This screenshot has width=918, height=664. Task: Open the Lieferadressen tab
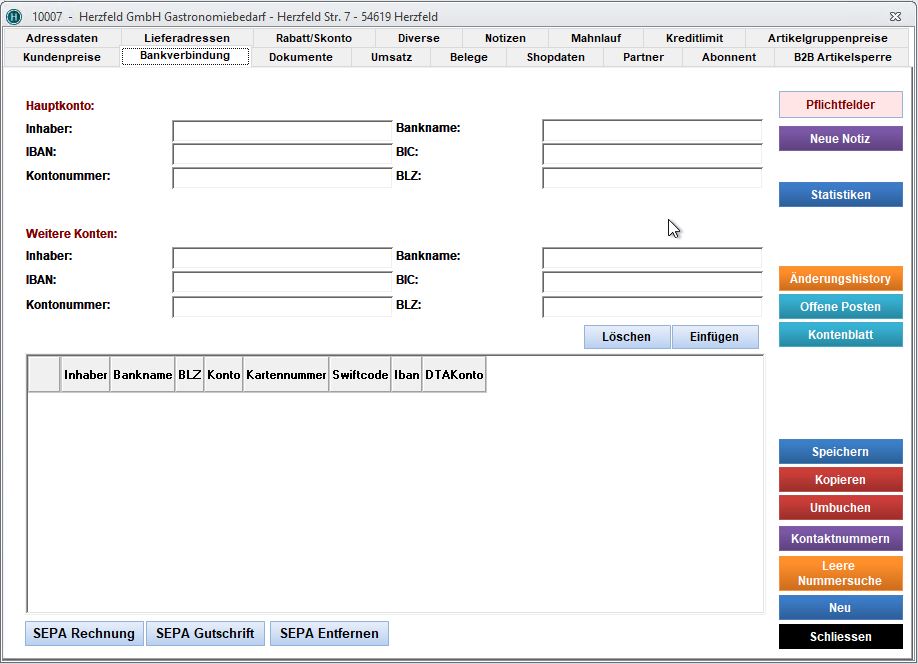[187, 38]
